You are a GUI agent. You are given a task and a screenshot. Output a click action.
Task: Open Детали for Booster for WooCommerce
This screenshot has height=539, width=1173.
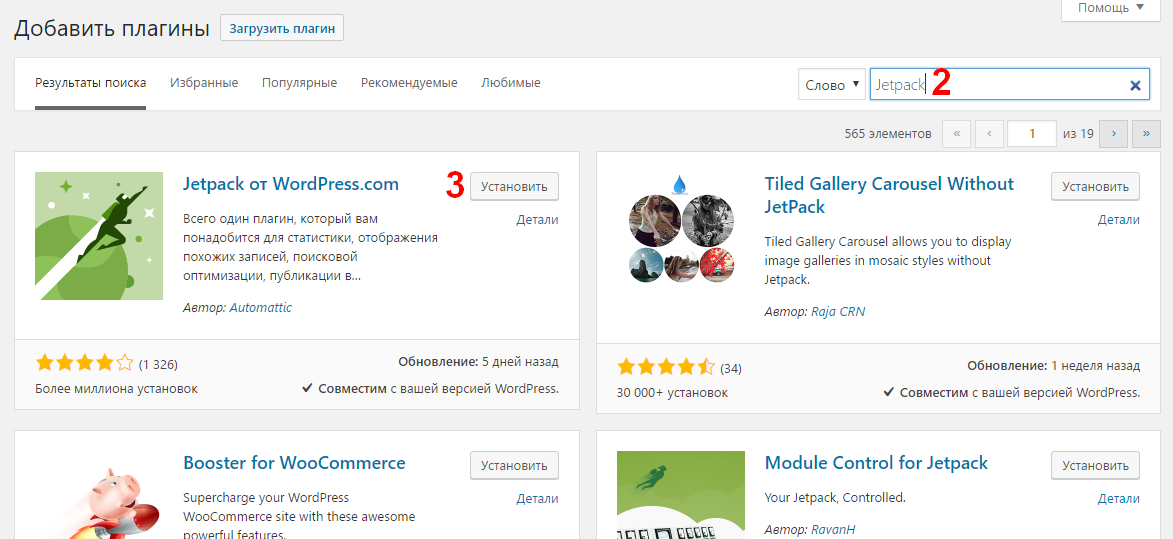click(537, 499)
